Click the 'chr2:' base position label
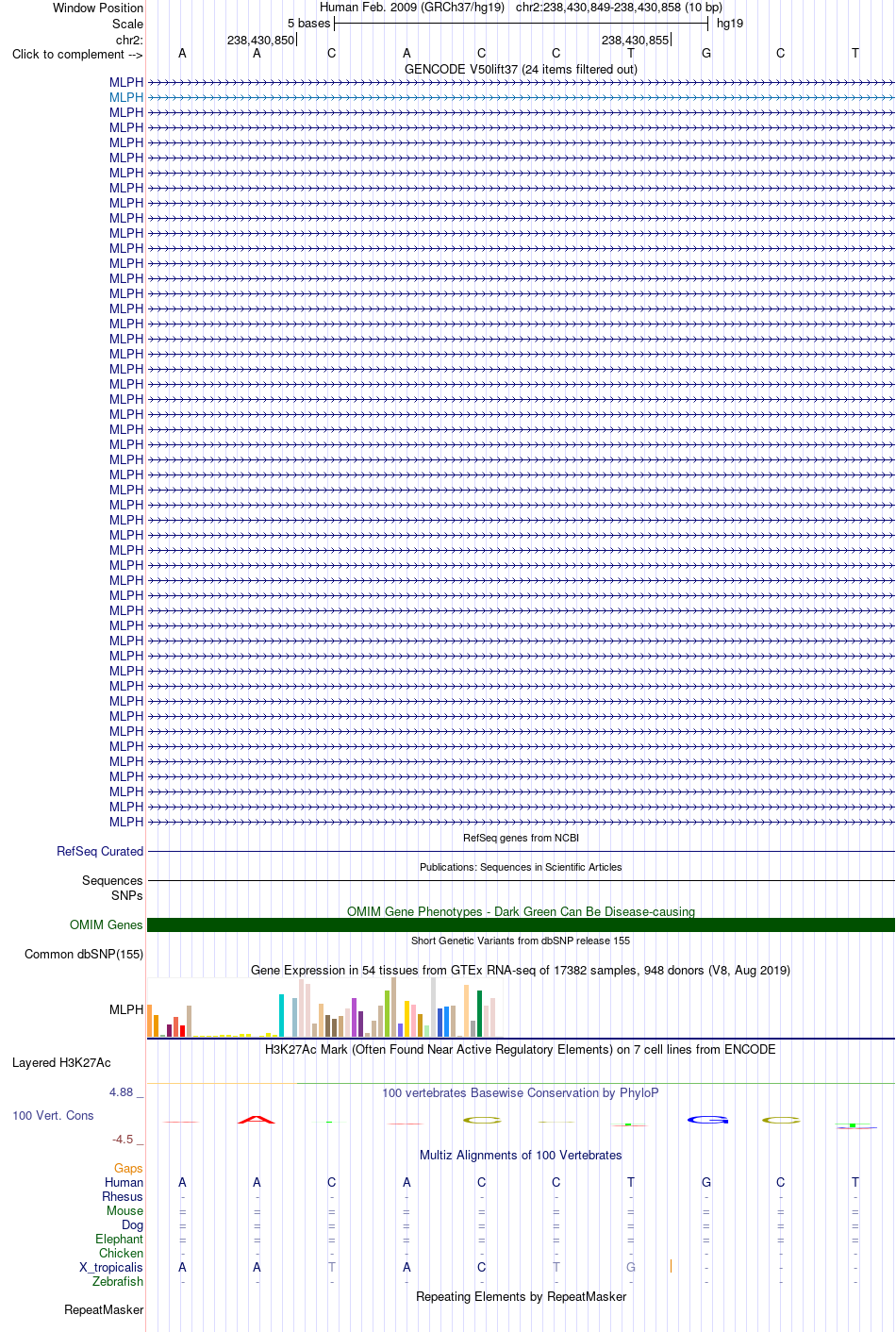The width and height of the screenshot is (896, 1332). coord(129,40)
